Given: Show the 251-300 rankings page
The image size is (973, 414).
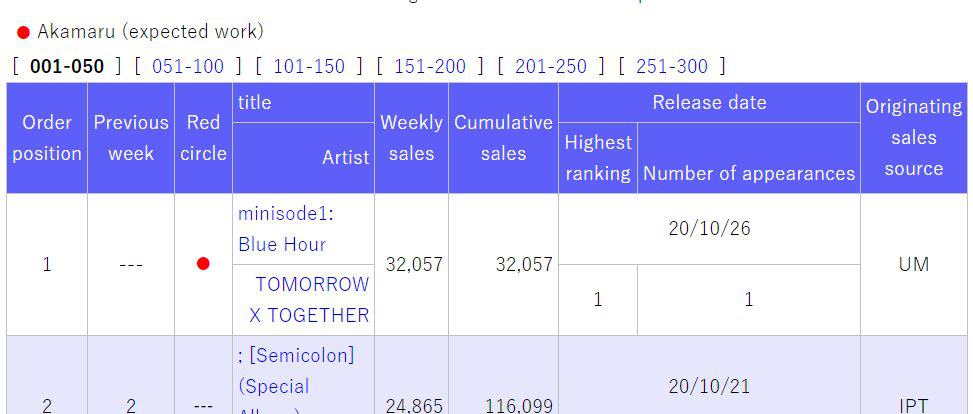Looking at the screenshot, I should [672, 66].
